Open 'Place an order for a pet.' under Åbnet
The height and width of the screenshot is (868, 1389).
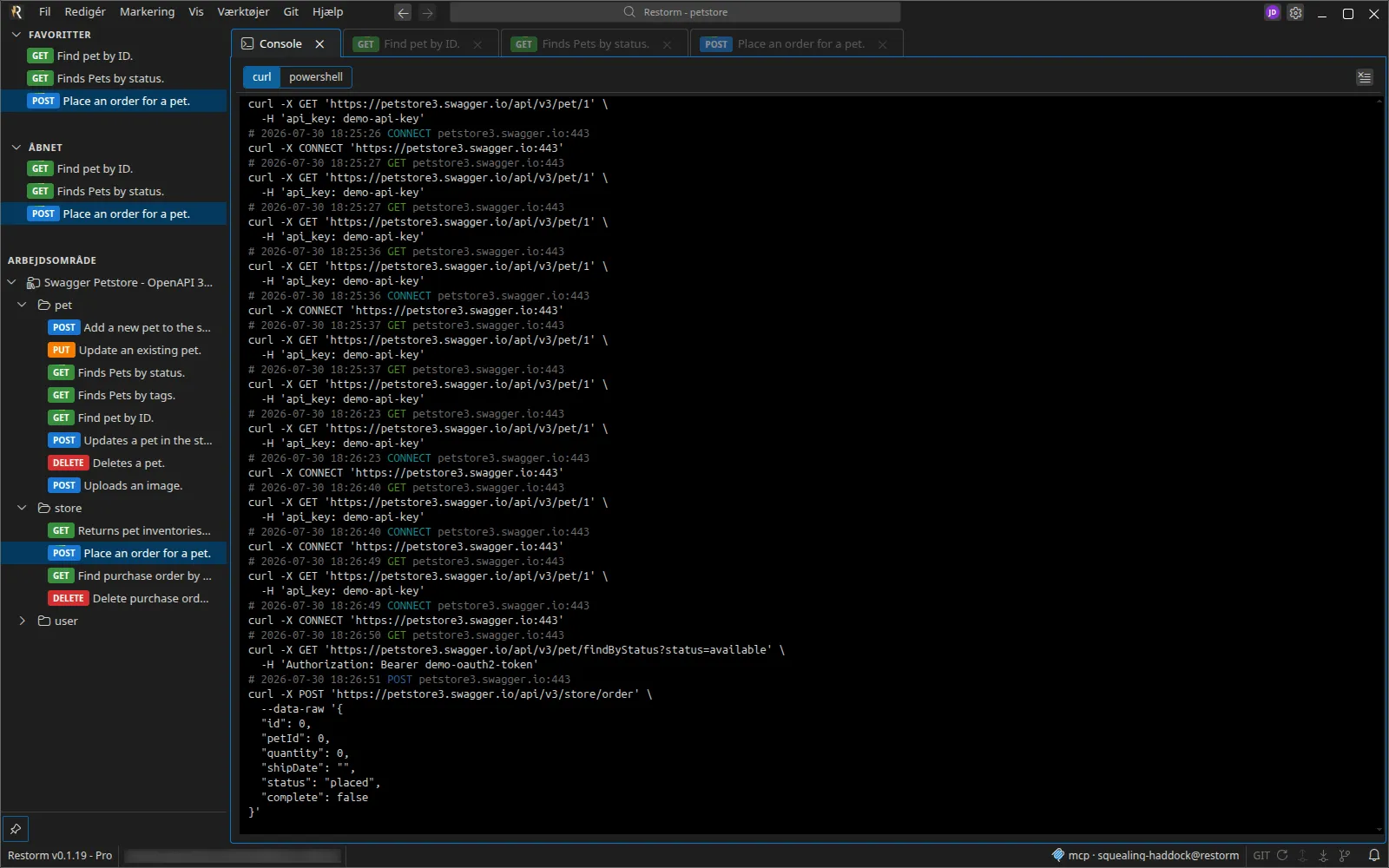tap(114, 214)
